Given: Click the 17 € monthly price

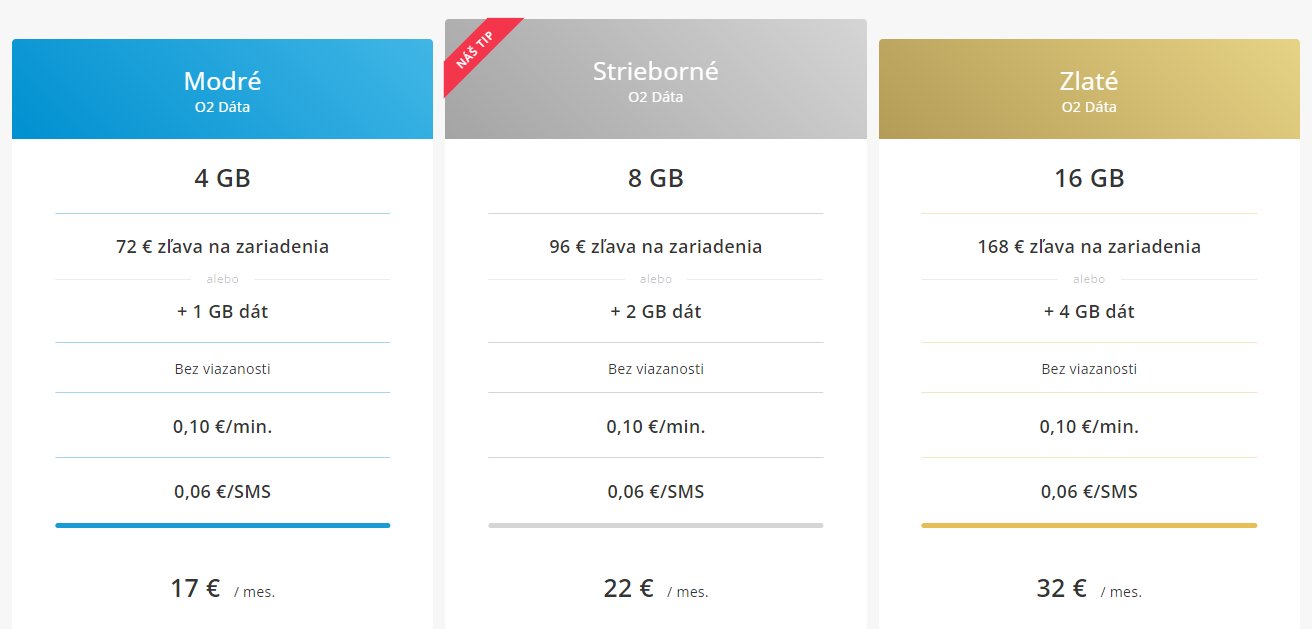Looking at the screenshot, I should (x=196, y=588).
